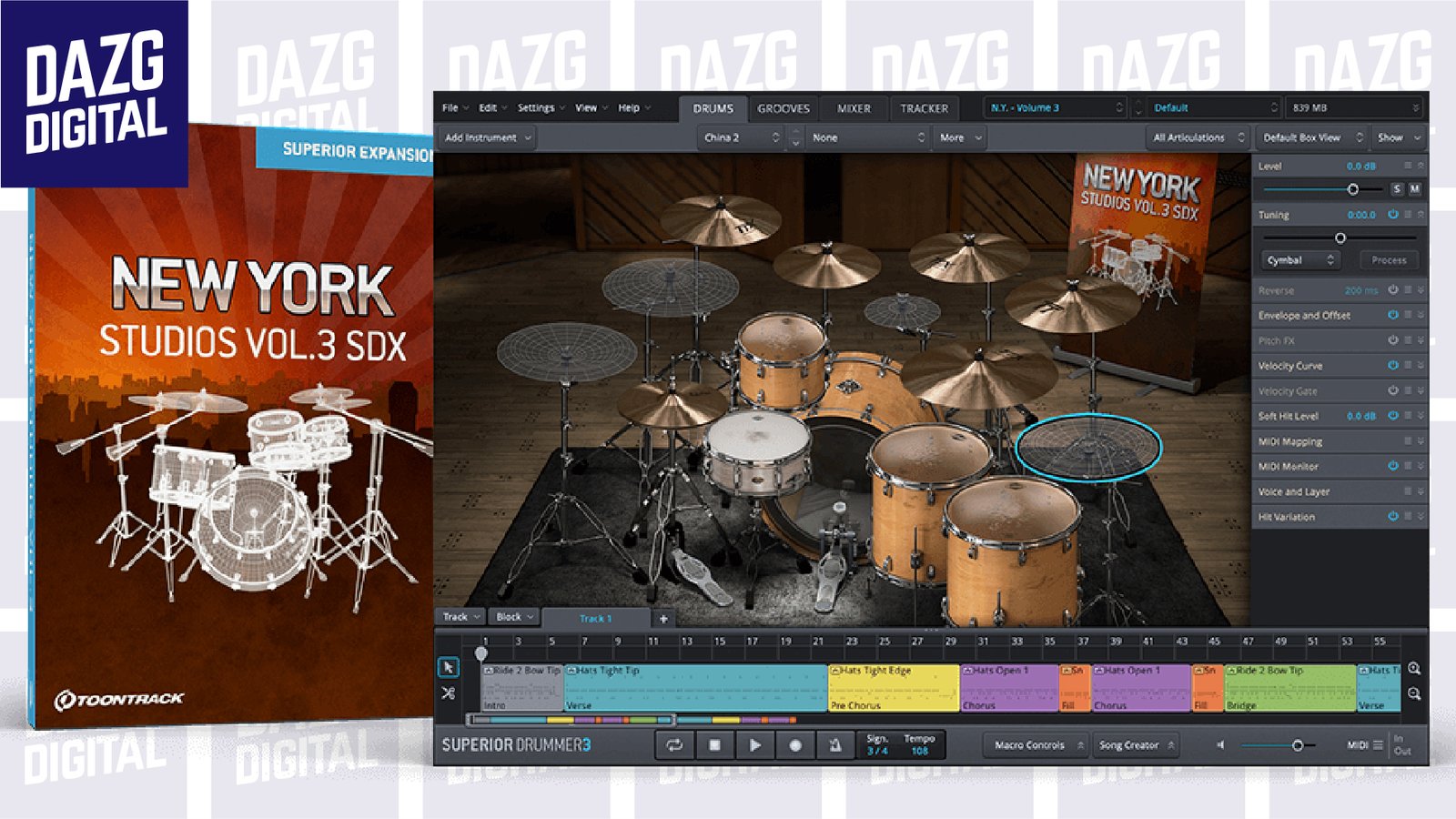Disable the MIDI Monitor power toggle

coord(1392,466)
